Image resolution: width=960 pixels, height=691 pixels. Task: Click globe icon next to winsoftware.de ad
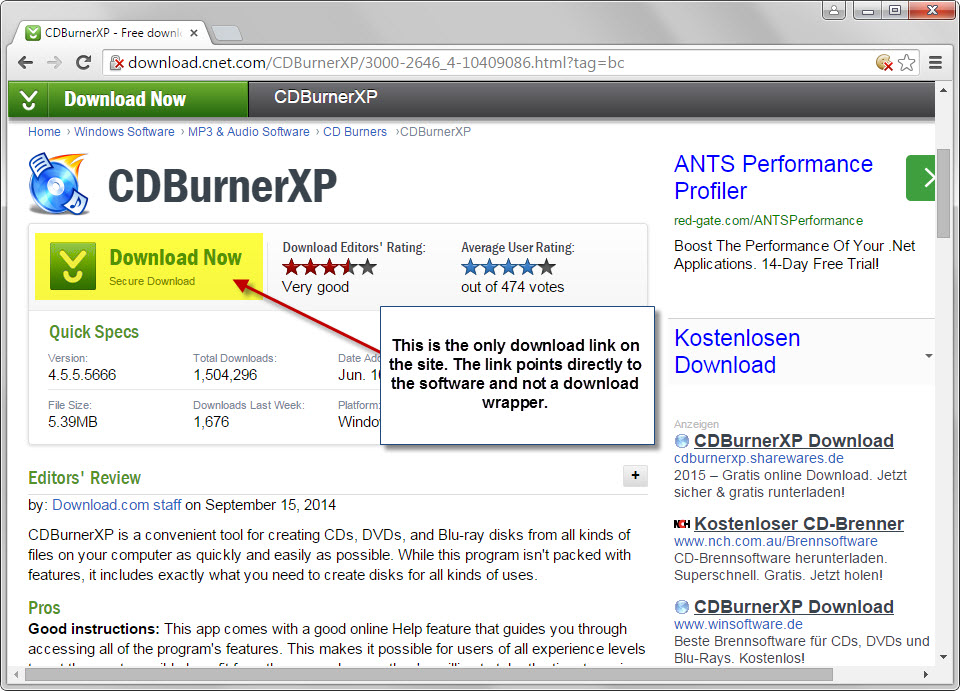click(681, 607)
